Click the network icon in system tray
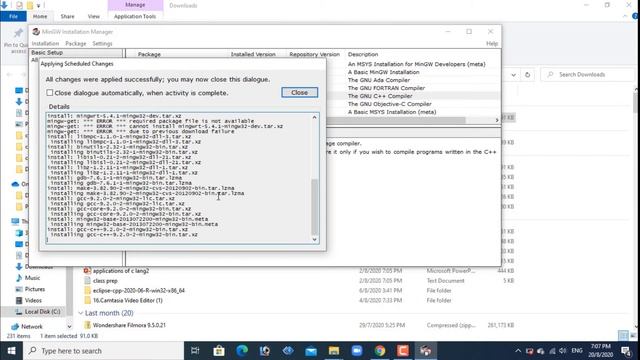The width and height of the screenshot is (640, 360). click(x=552, y=351)
